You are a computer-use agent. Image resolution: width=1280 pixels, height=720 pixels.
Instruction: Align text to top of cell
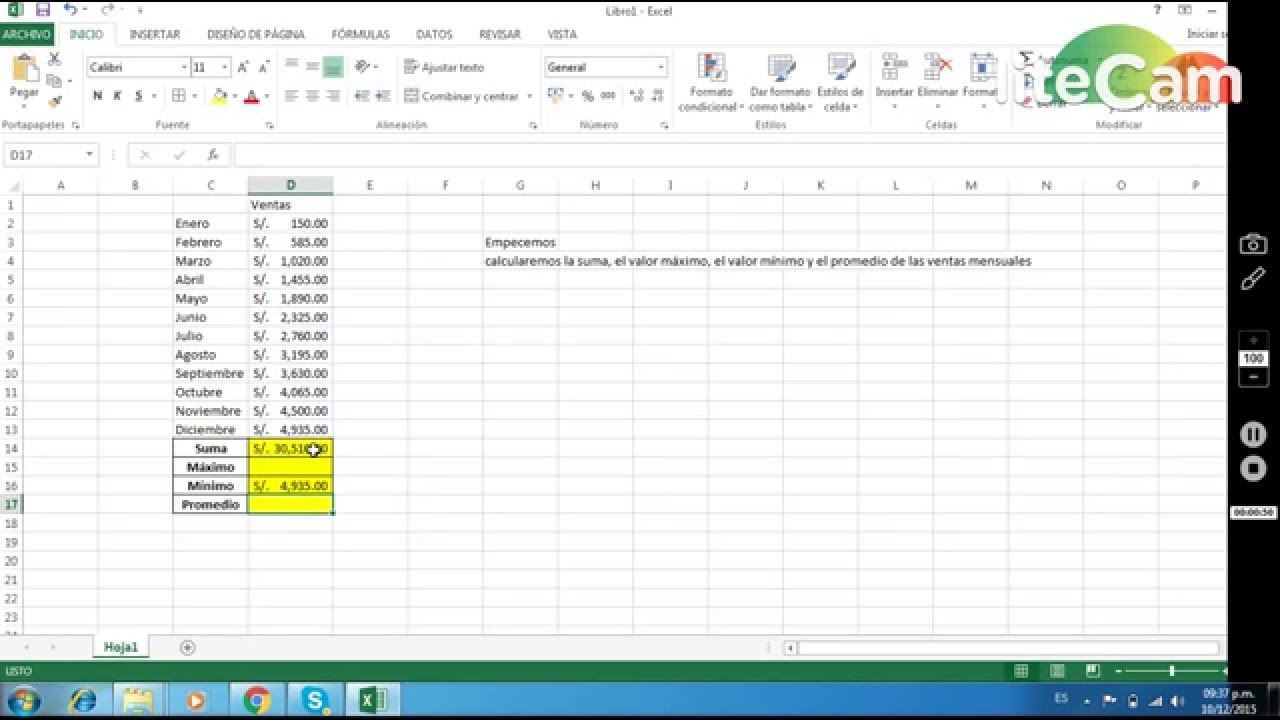click(291, 66)
